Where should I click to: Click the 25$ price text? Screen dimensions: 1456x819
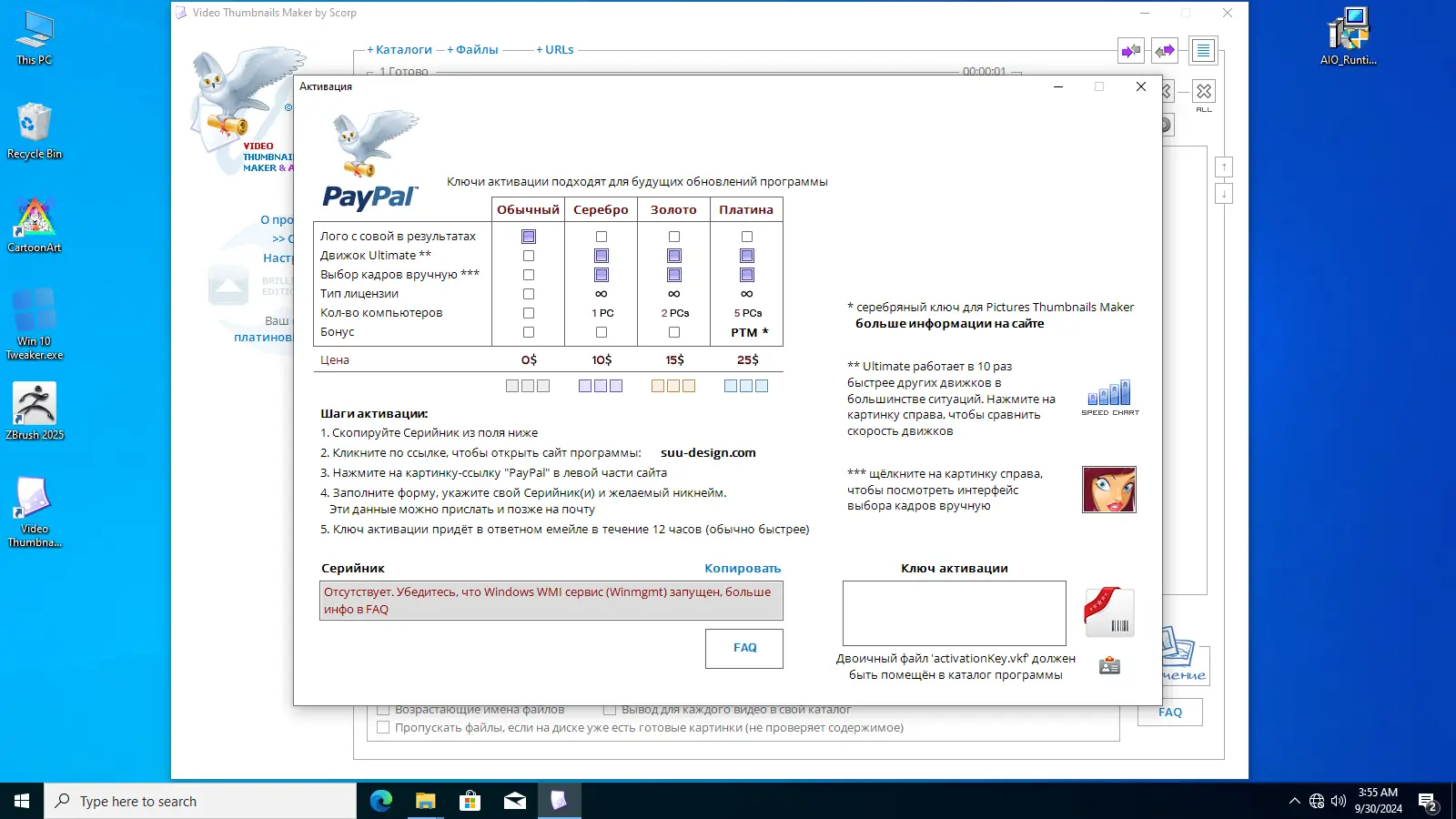747,359
